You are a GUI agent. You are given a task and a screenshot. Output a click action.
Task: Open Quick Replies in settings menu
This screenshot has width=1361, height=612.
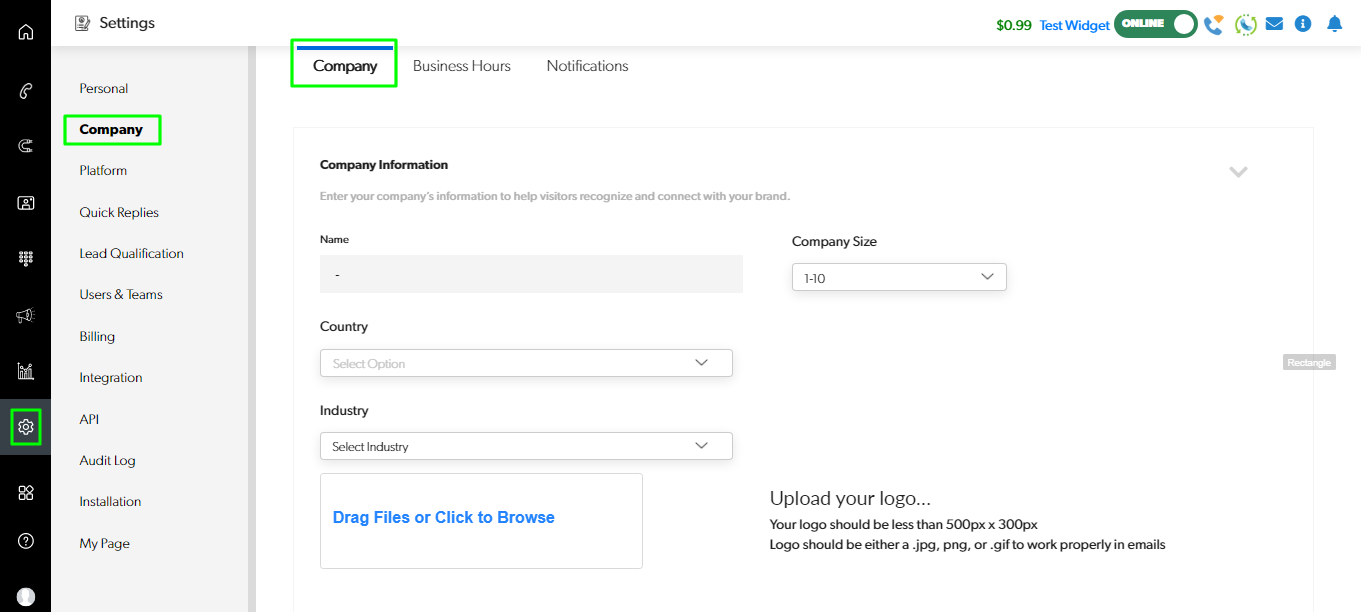119,212
